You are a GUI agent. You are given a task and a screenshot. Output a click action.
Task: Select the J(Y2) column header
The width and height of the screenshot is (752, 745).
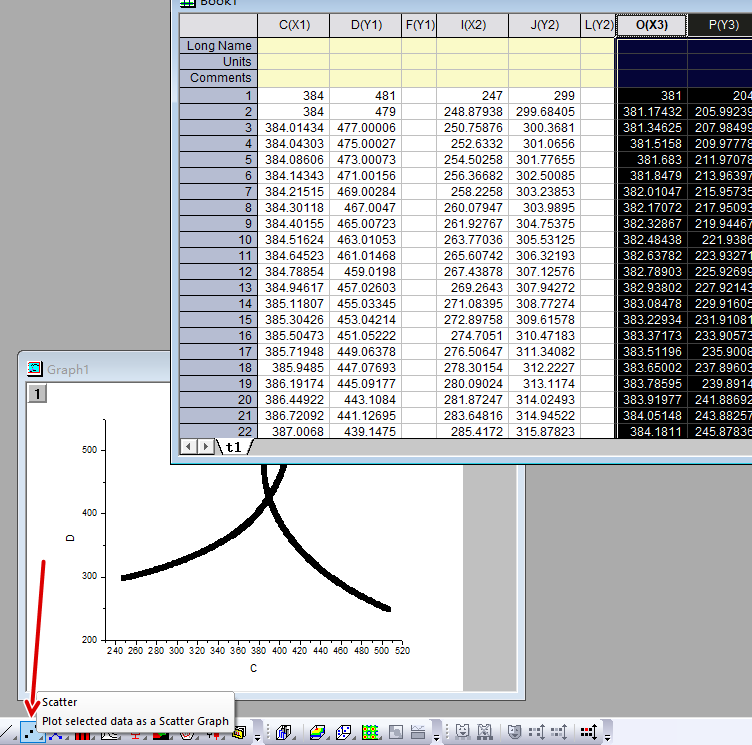[x=544, y=25]
